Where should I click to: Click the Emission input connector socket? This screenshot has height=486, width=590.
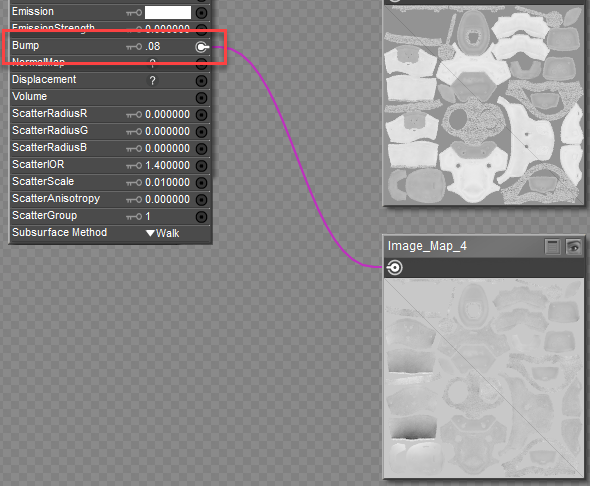point(202,13)
